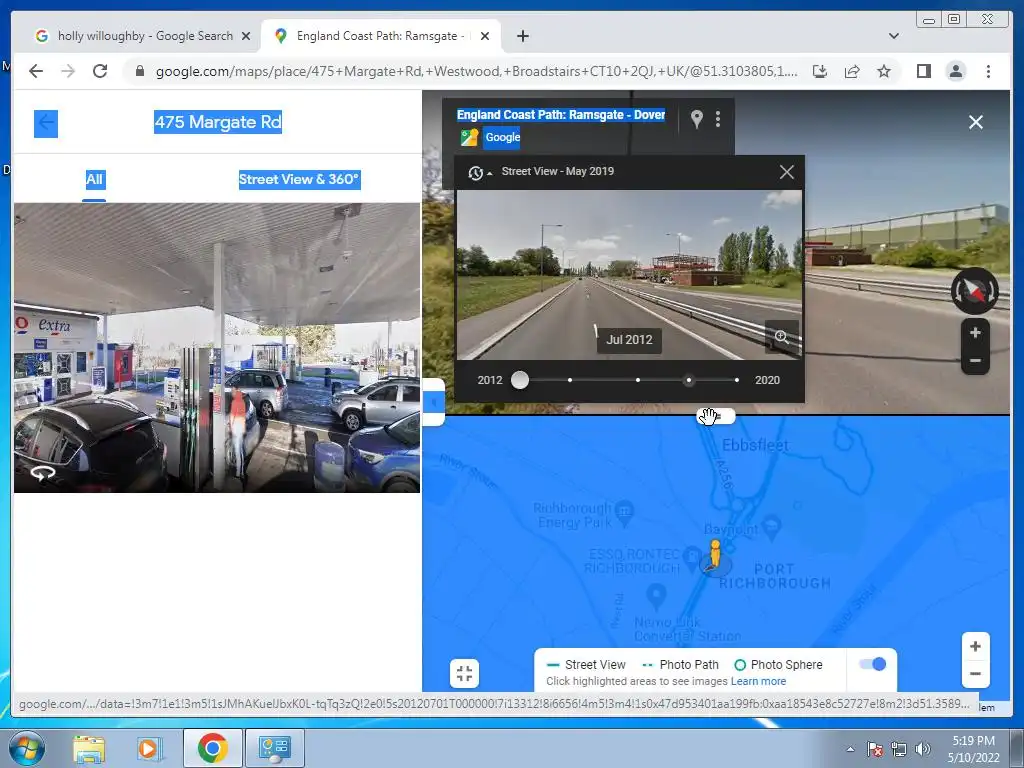Open Windows Explorer from taskbar
This screenshot has width=1024, height=768.
pos(89,748)
